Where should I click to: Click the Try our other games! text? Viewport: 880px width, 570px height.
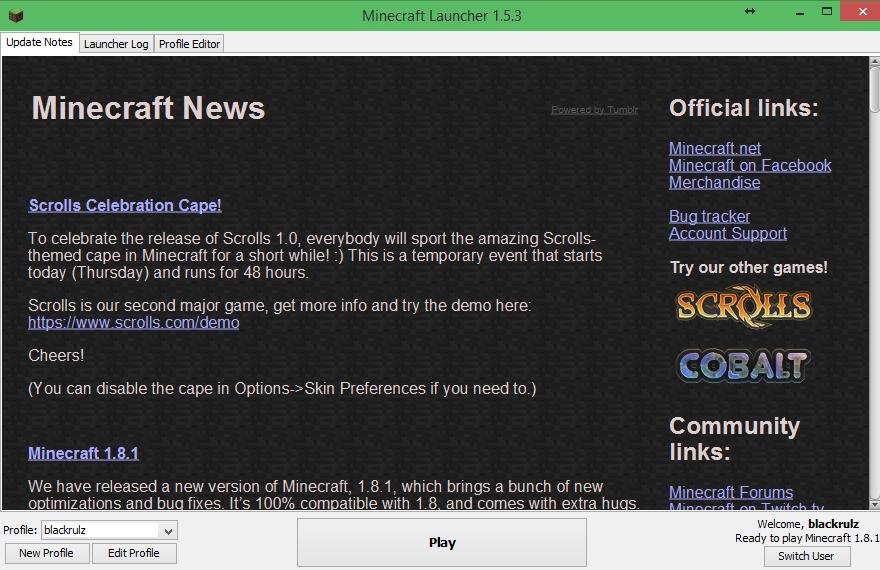(x=749, y=268)
